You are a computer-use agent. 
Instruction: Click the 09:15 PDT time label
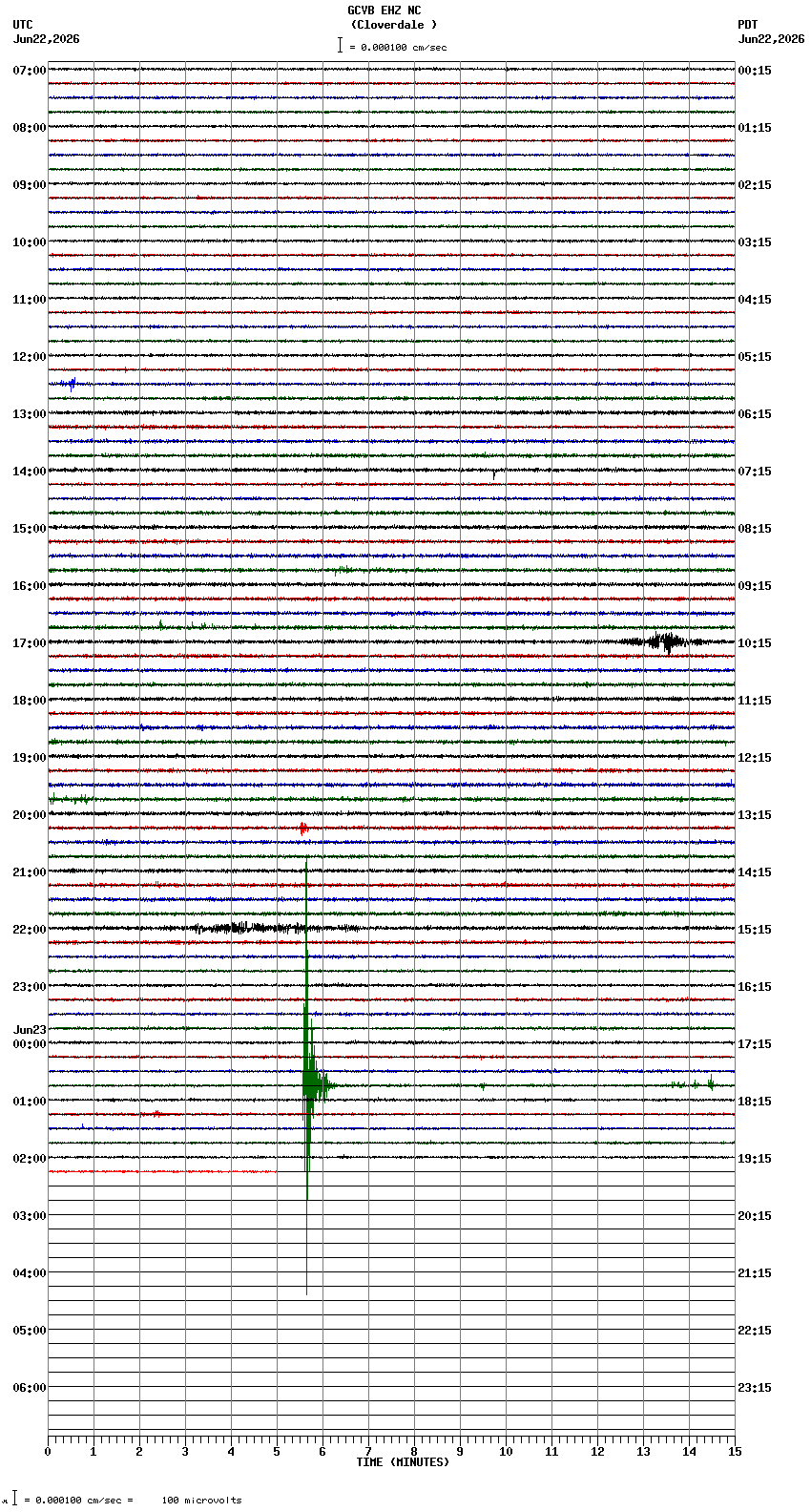(x=755, y=586)
